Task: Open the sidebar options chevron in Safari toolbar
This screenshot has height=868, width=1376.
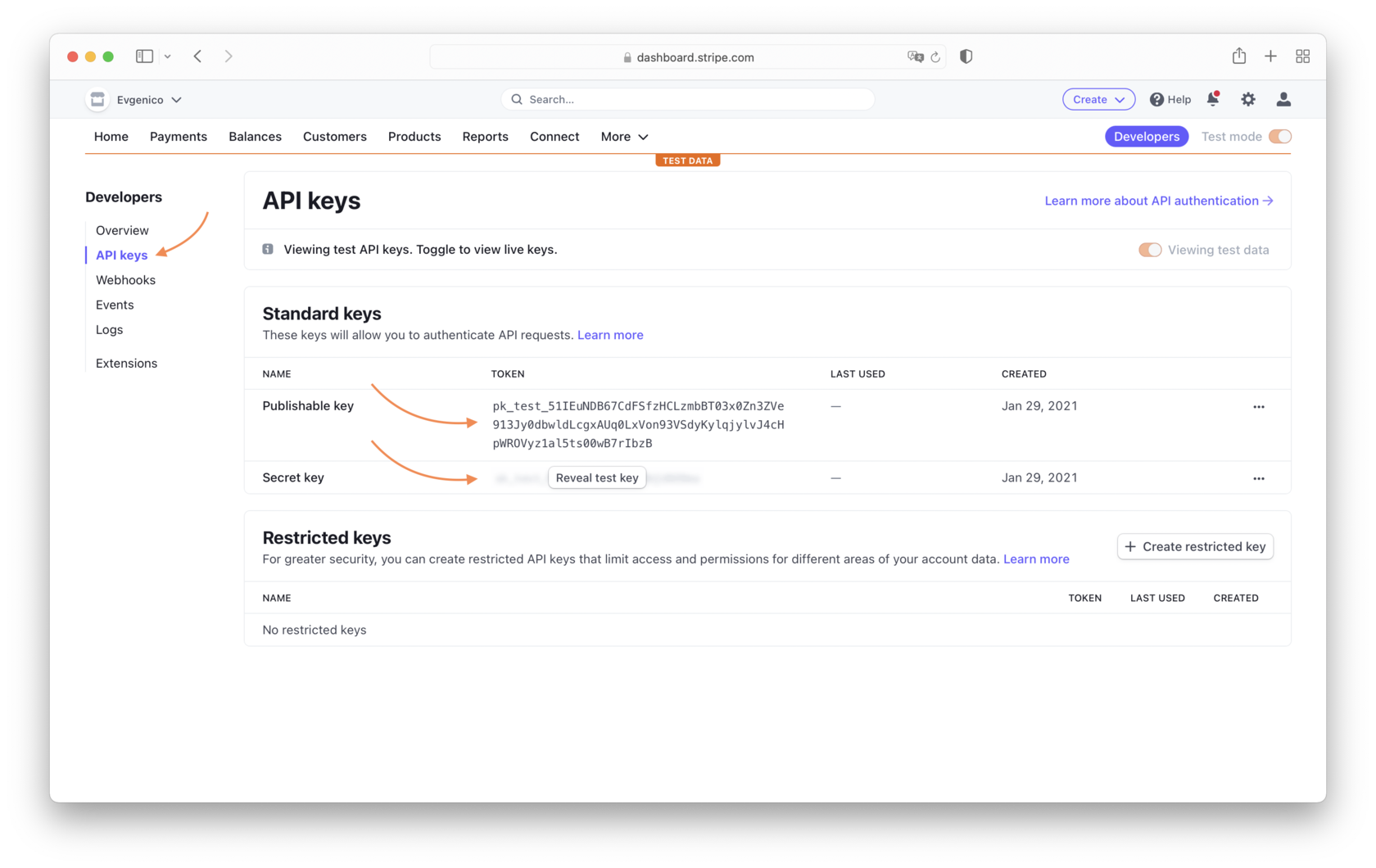Action: point(167,57)
